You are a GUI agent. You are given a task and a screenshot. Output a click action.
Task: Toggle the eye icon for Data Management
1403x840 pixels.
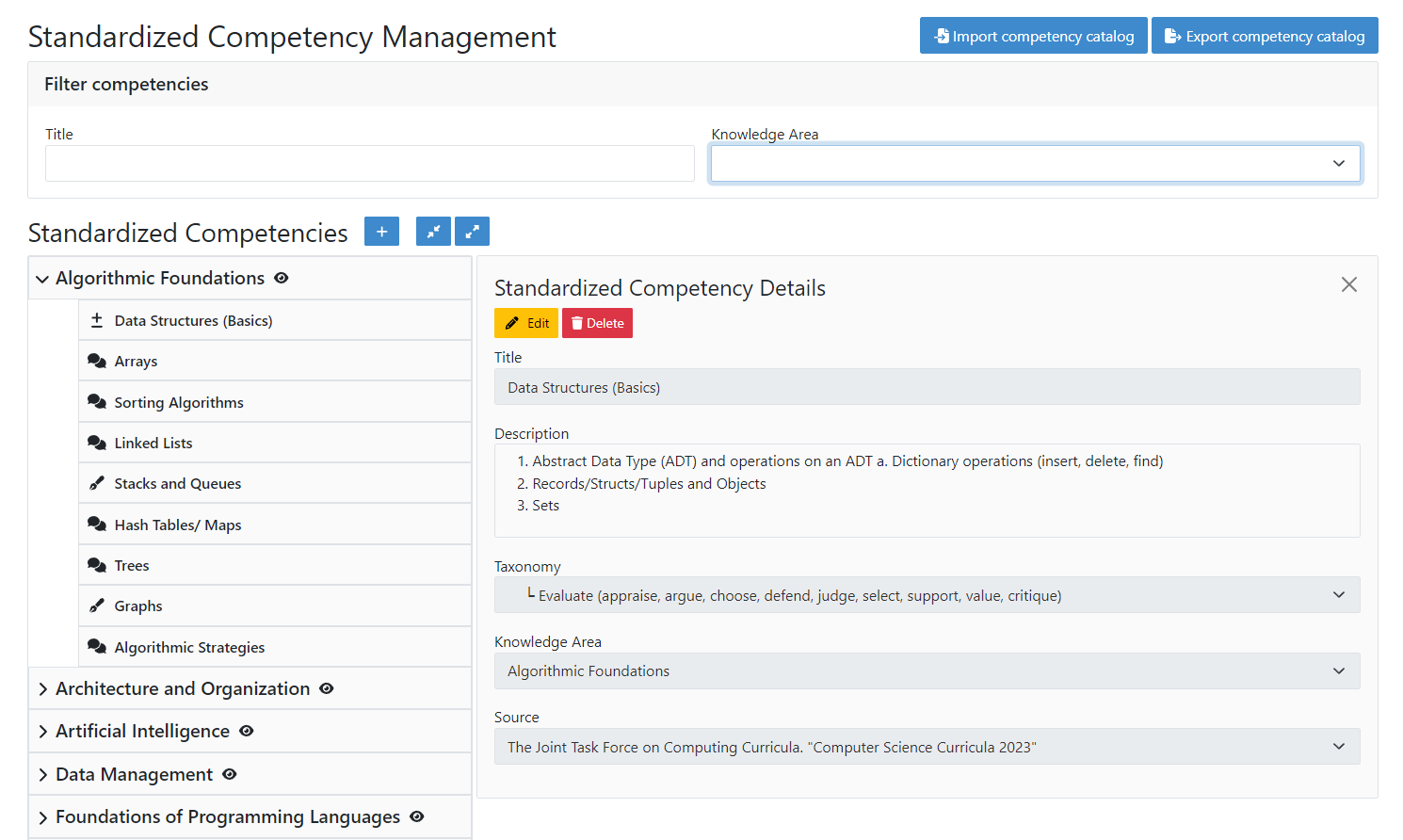(229, 774)
